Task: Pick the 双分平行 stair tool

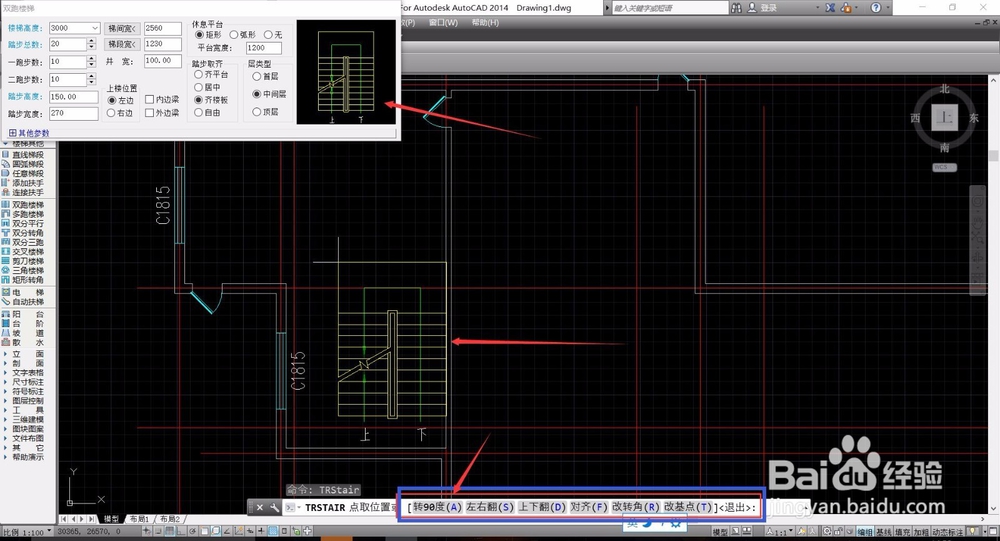Action: 23,223
